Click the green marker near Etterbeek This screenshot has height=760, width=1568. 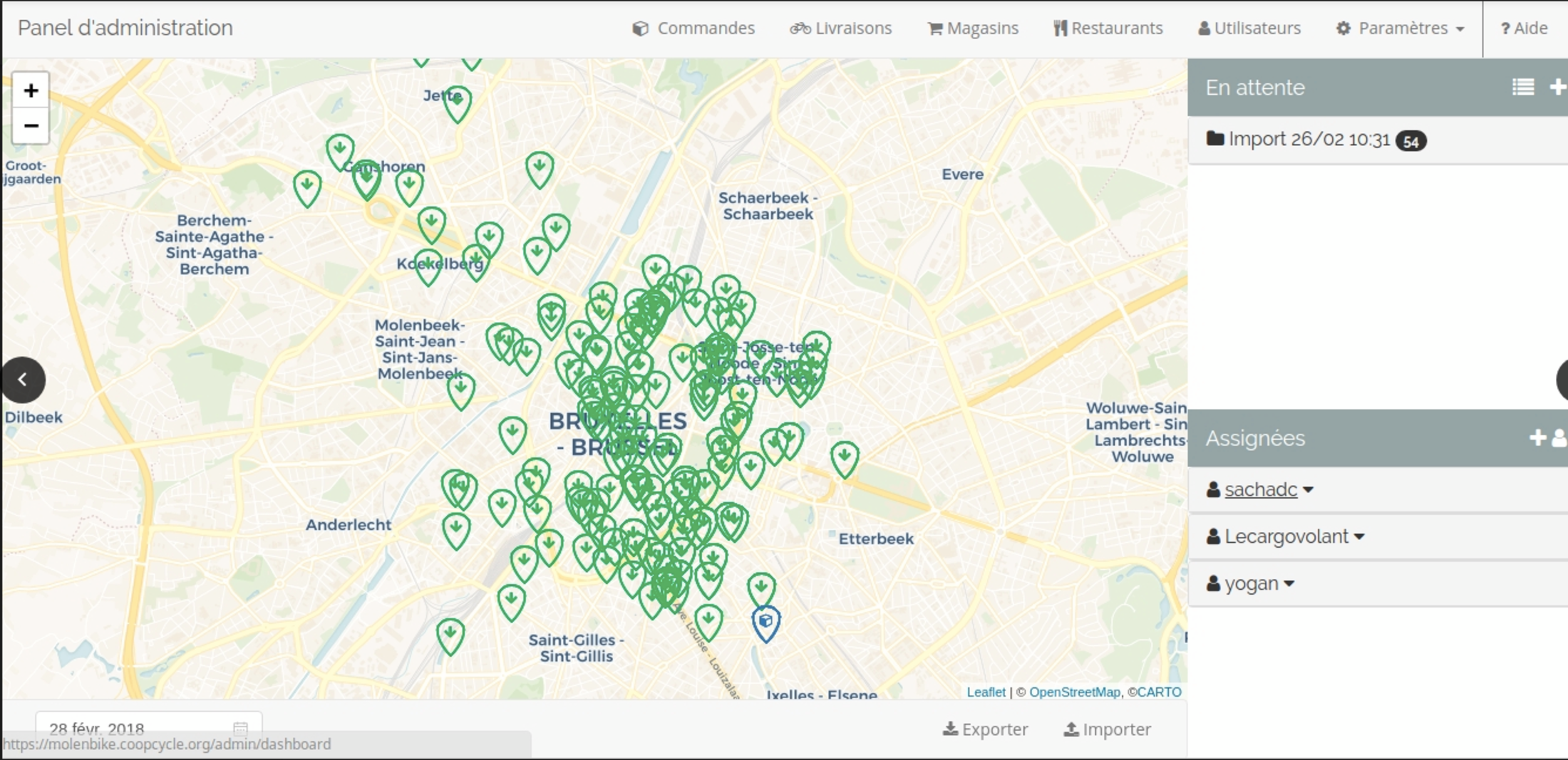point(844,457)
